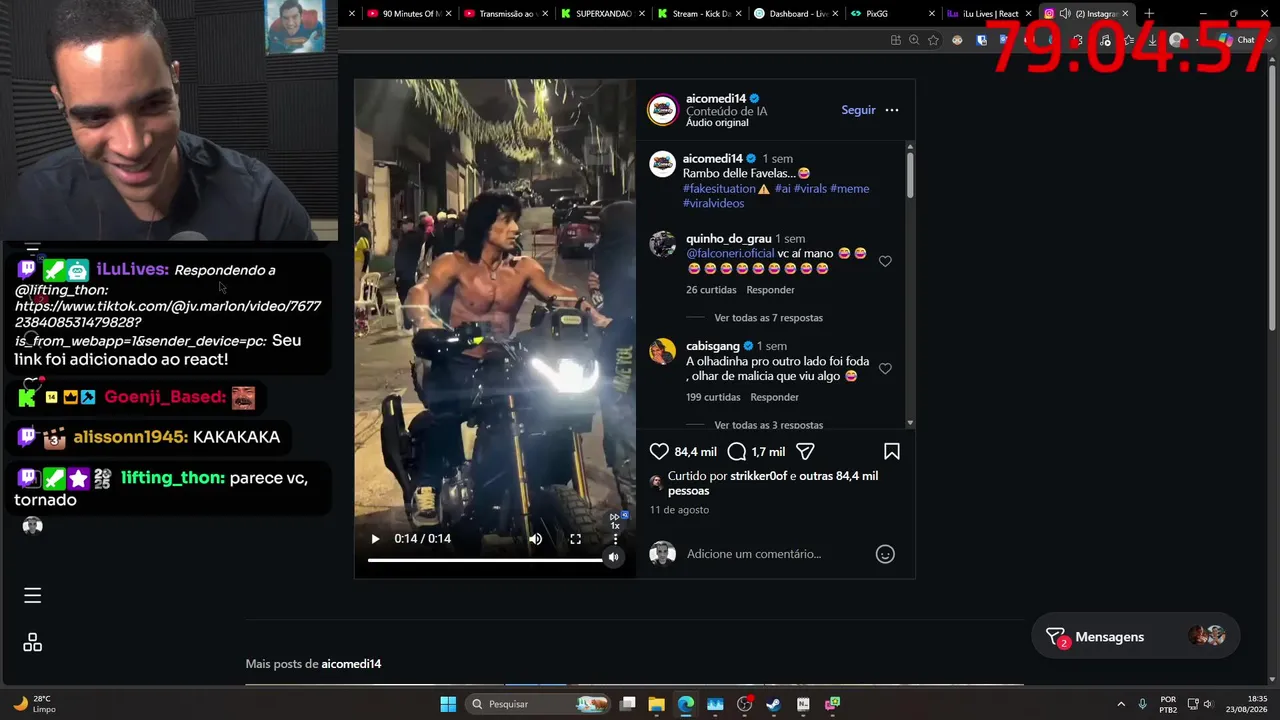Open the Mensagens chat panel
Viewport: 1280px width, 720px height.
click(x=1136, y=637)
